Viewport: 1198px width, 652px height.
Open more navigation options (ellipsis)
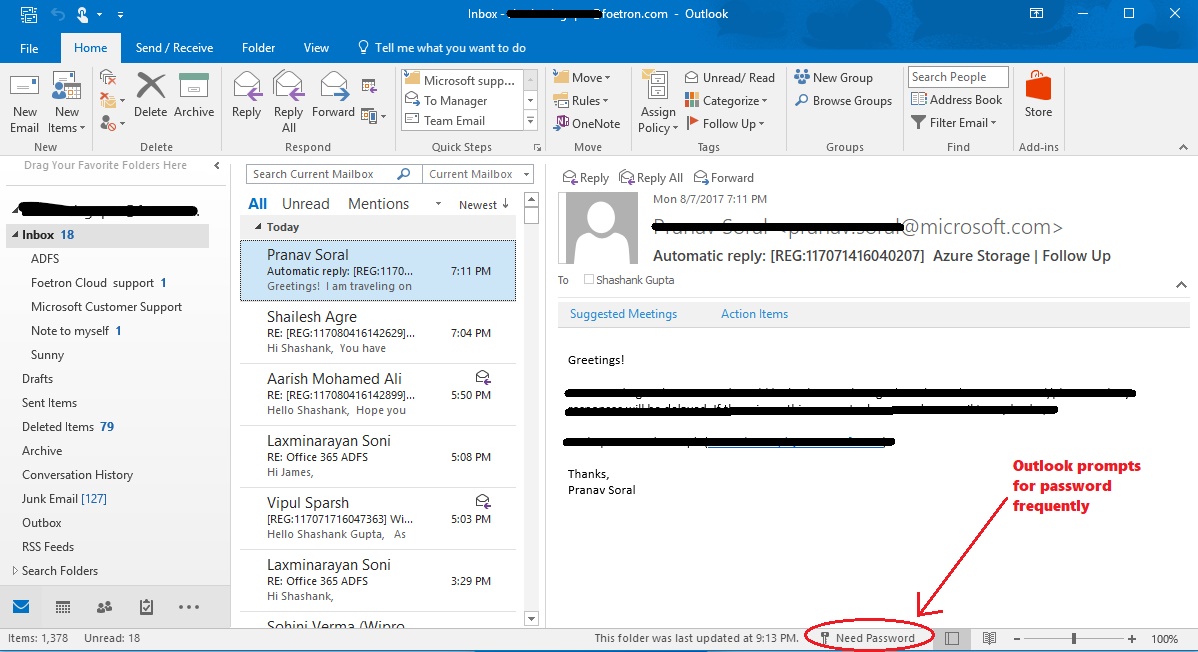189,607
